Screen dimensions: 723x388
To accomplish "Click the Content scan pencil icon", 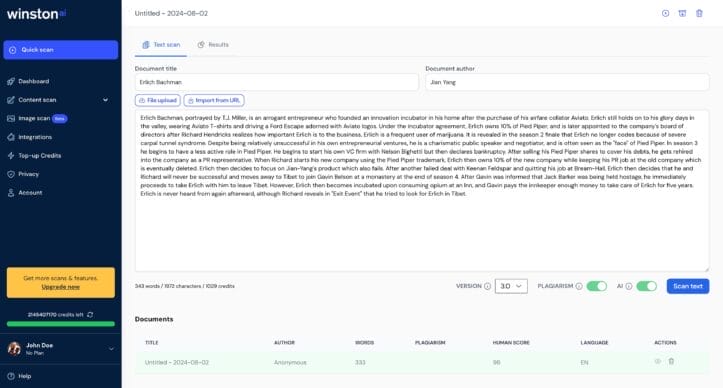I will [x=11, y=100].
